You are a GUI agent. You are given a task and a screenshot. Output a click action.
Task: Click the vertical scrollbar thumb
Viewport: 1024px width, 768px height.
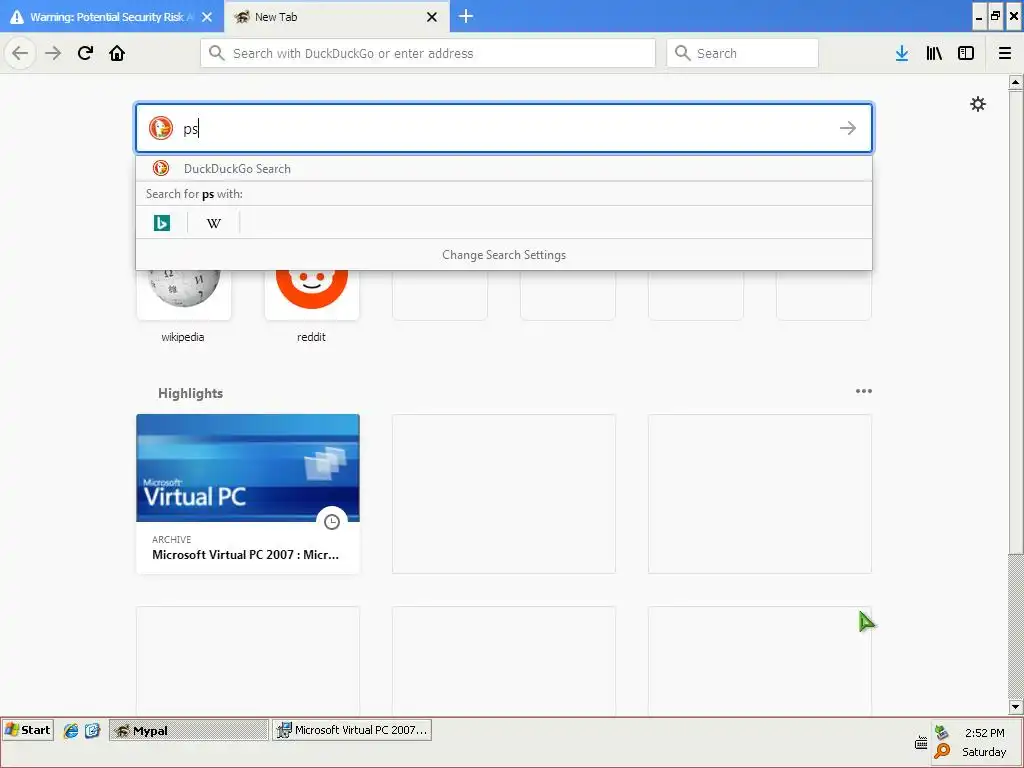coord(1015,323)
